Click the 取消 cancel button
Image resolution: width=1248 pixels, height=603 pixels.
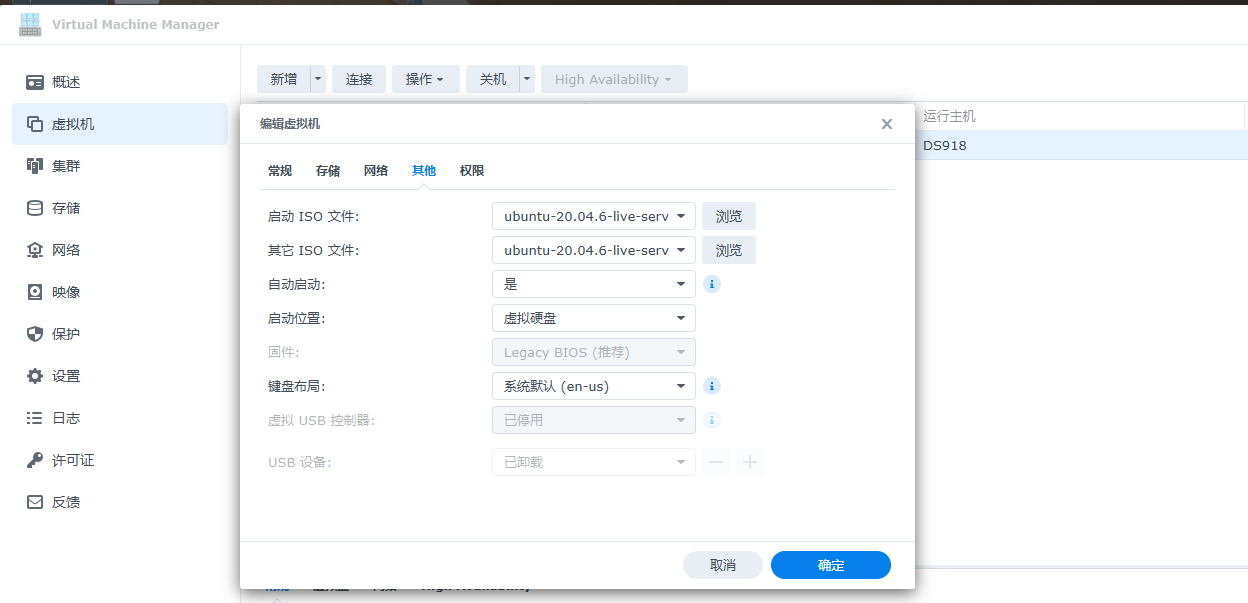pos(722,565)
